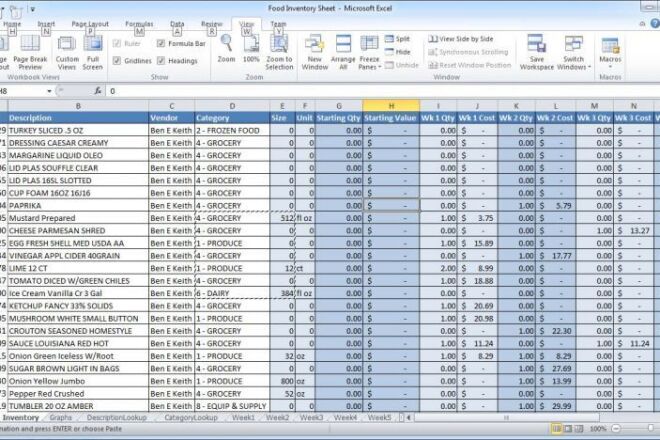
Task: Click the Save Workspace icon
Action: tap(537, 50)
